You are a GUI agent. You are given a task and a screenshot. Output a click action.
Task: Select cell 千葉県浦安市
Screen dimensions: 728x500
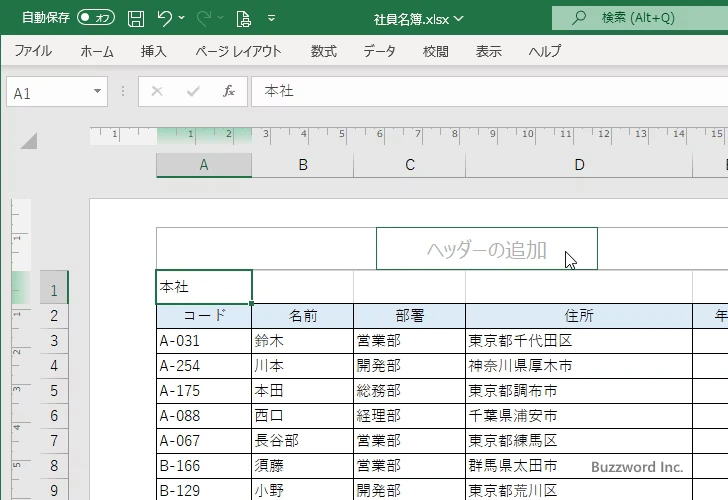(x=579, y=416)
